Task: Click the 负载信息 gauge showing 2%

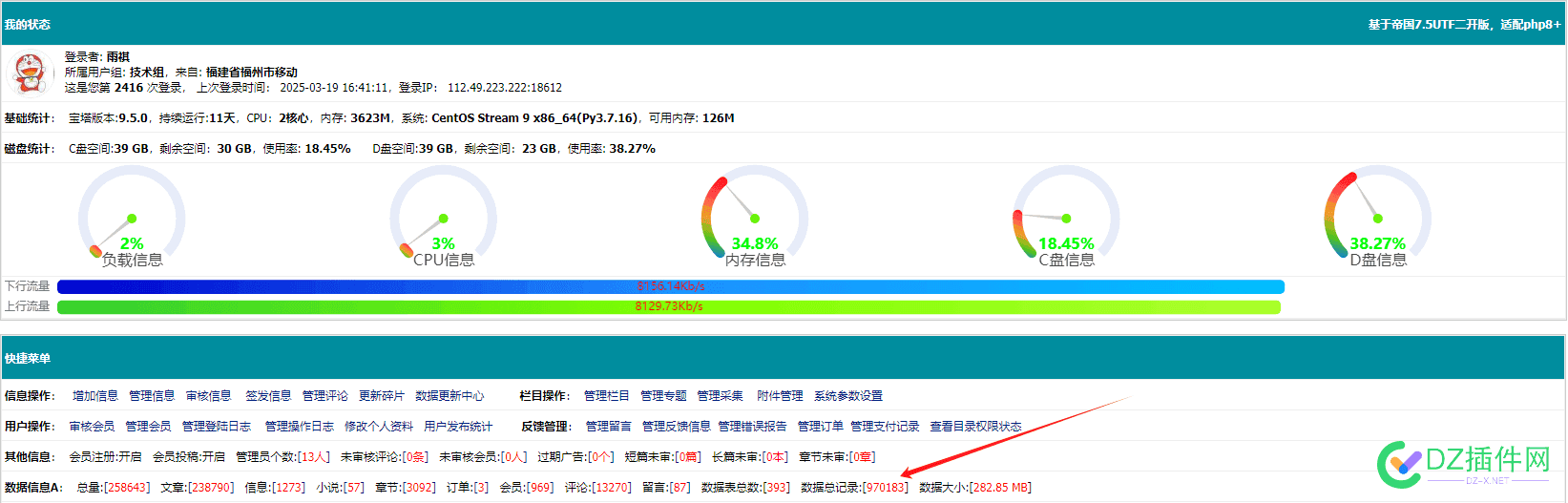Action: point(132,217)
